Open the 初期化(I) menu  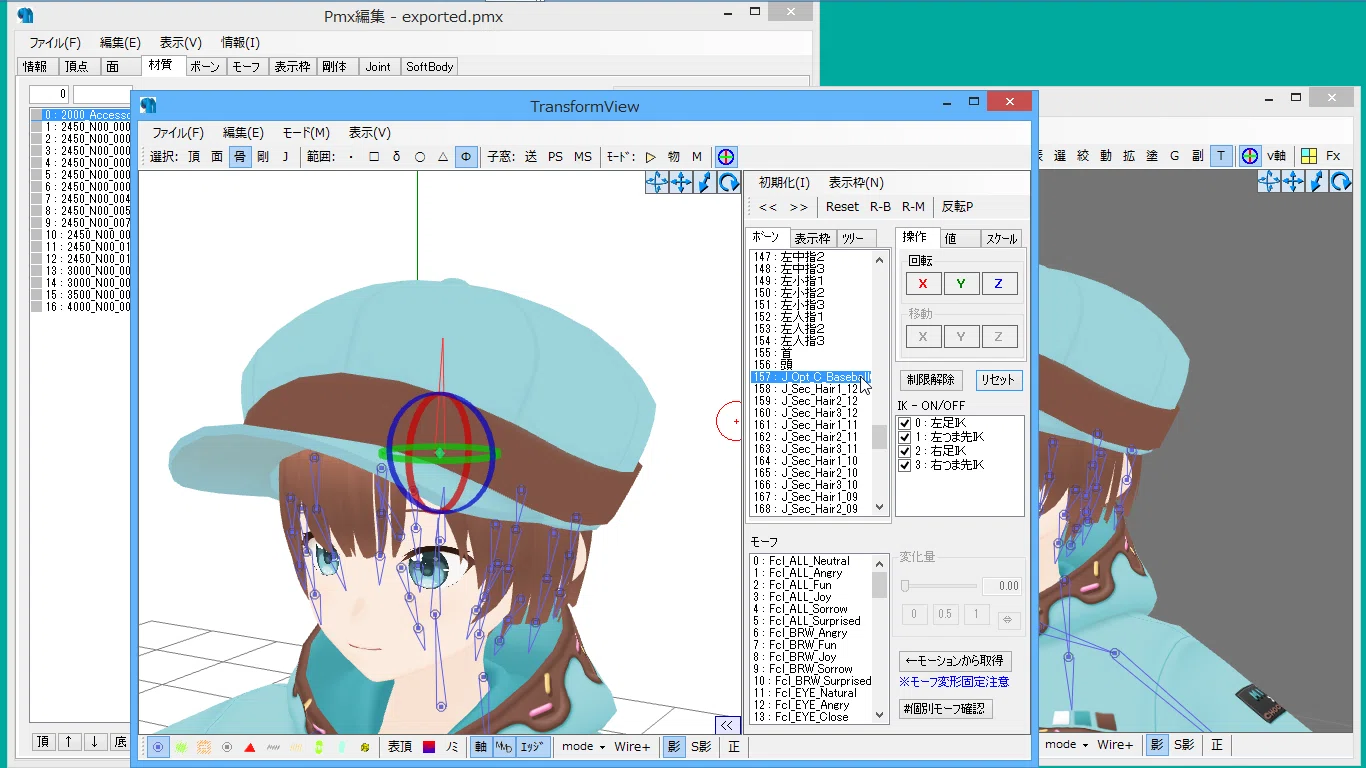tap(784, 183)
